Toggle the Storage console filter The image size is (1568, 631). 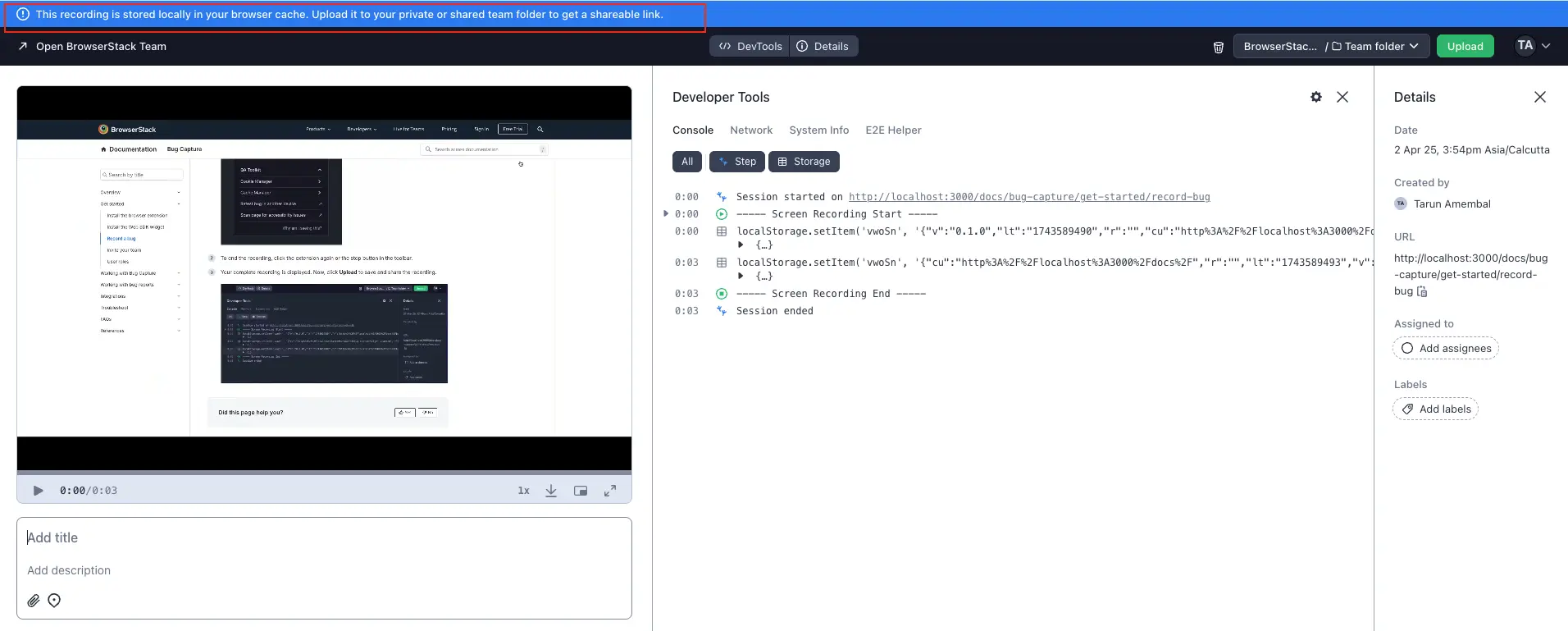pyautogui.click(x=804, y=162)
